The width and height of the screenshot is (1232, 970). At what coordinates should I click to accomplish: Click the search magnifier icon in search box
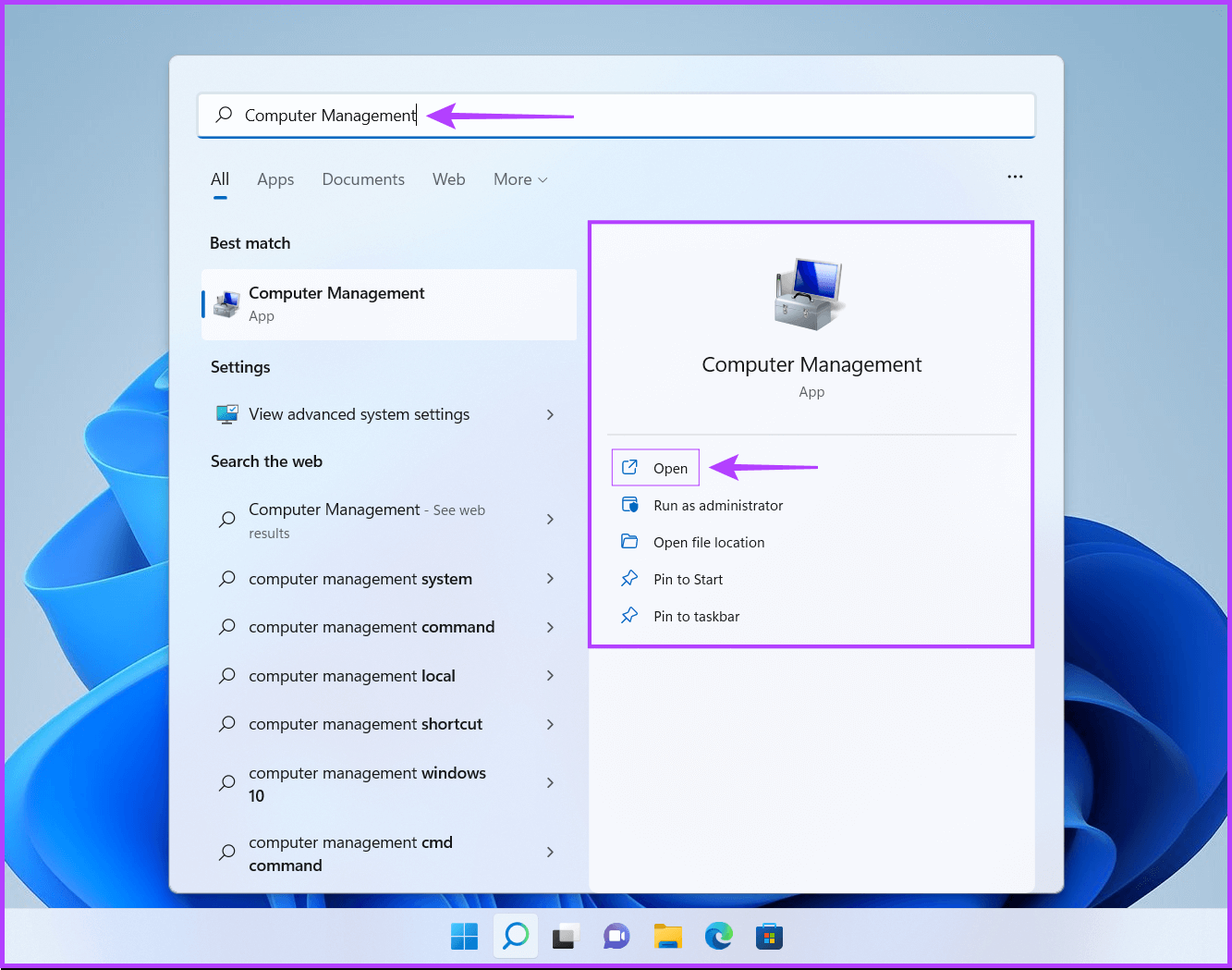pos(224,115)
